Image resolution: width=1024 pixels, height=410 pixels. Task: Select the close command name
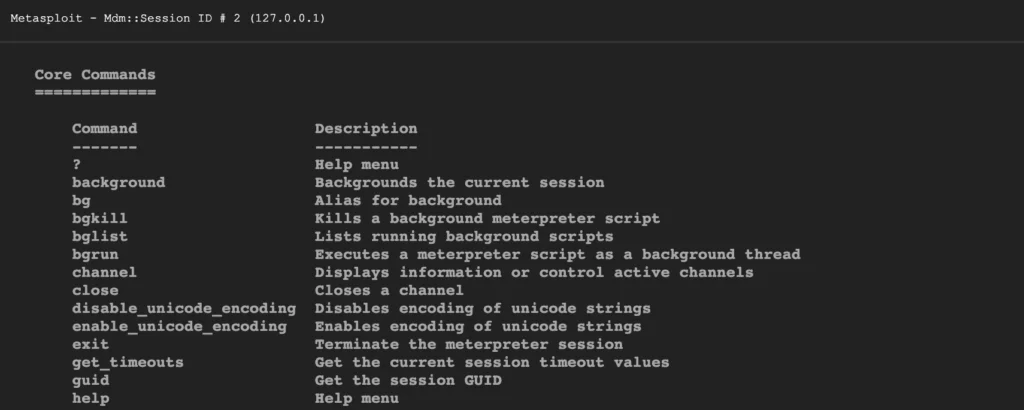coord(95,291)
